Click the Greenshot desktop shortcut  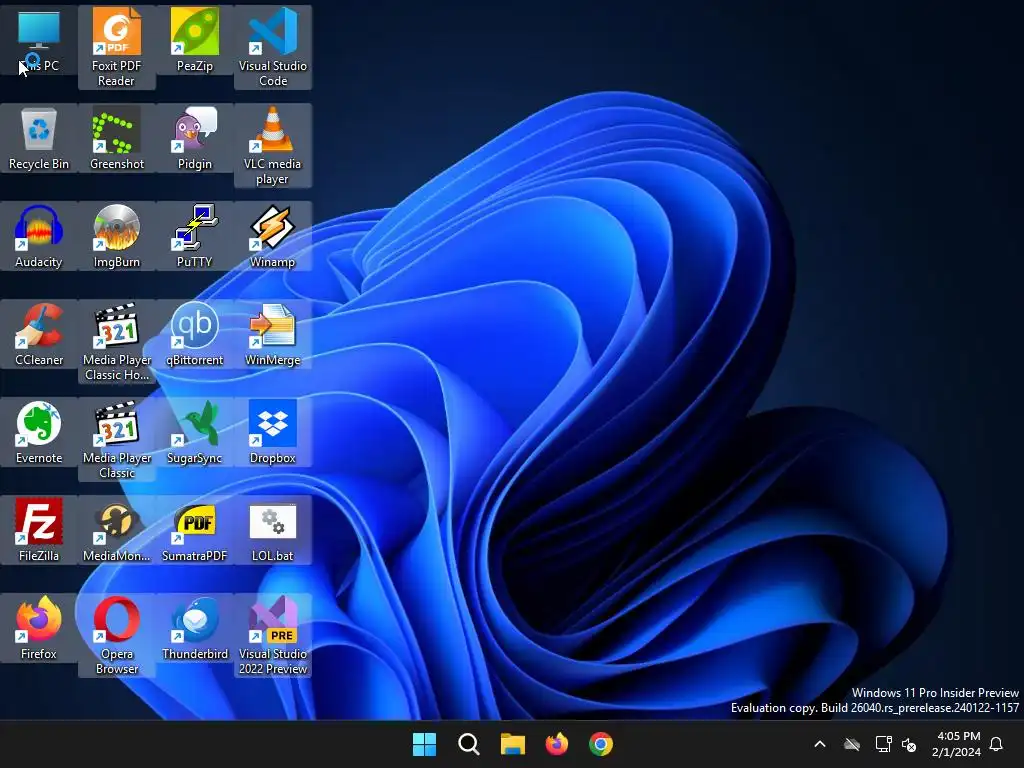pos(116,138)
